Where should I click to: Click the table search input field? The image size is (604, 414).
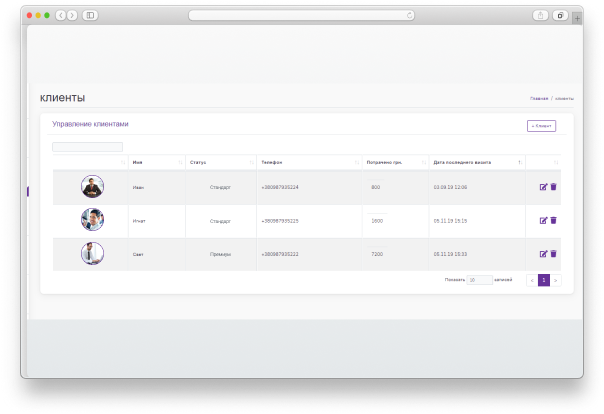(87, 147)
